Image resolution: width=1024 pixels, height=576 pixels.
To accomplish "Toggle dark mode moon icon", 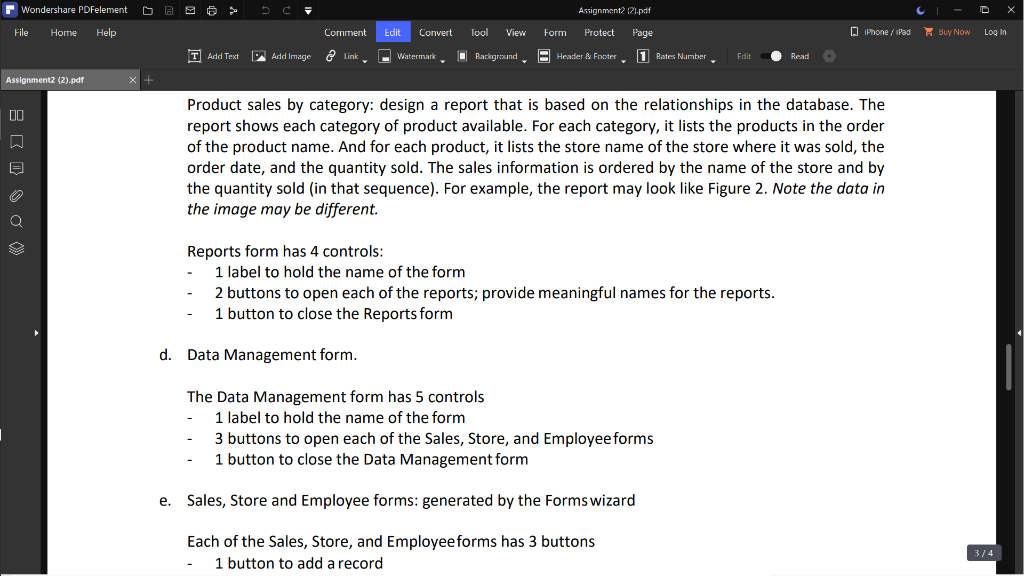I will pos(920,10).
